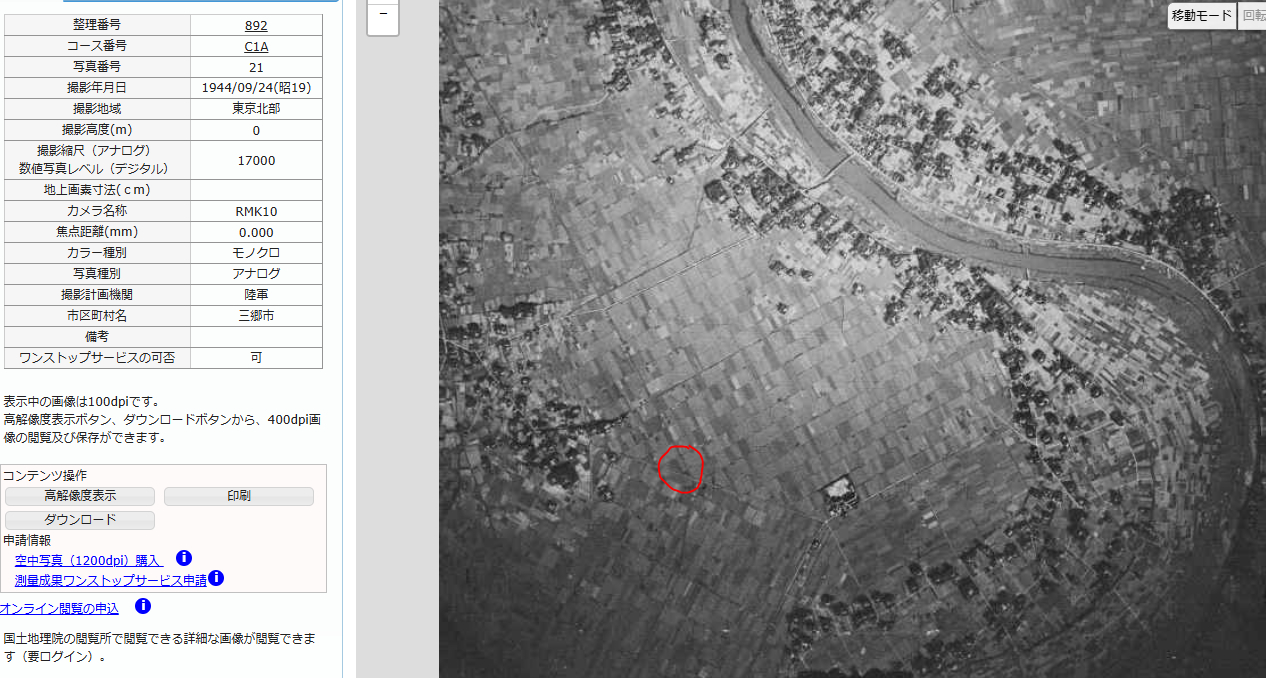
Task: Switch to 移動モード
Action: (x=1202, y=16)
